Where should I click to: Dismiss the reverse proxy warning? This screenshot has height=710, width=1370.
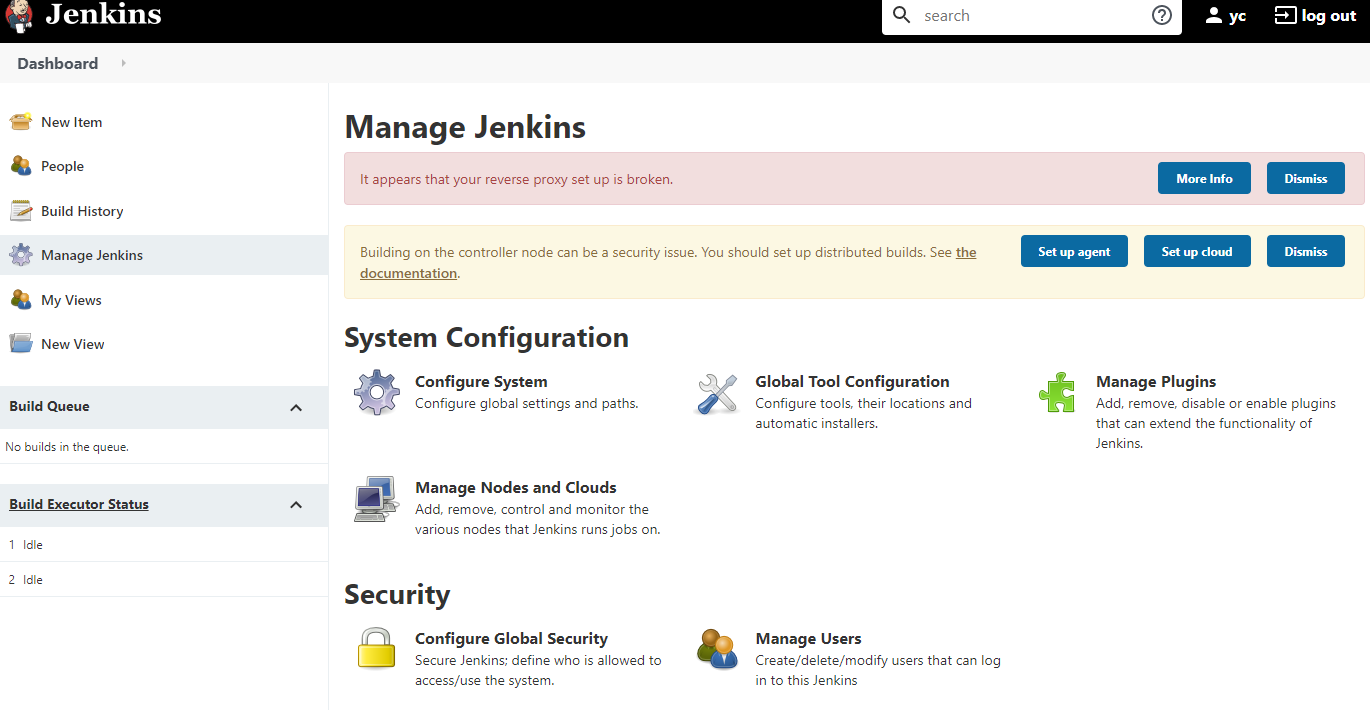1306,178
